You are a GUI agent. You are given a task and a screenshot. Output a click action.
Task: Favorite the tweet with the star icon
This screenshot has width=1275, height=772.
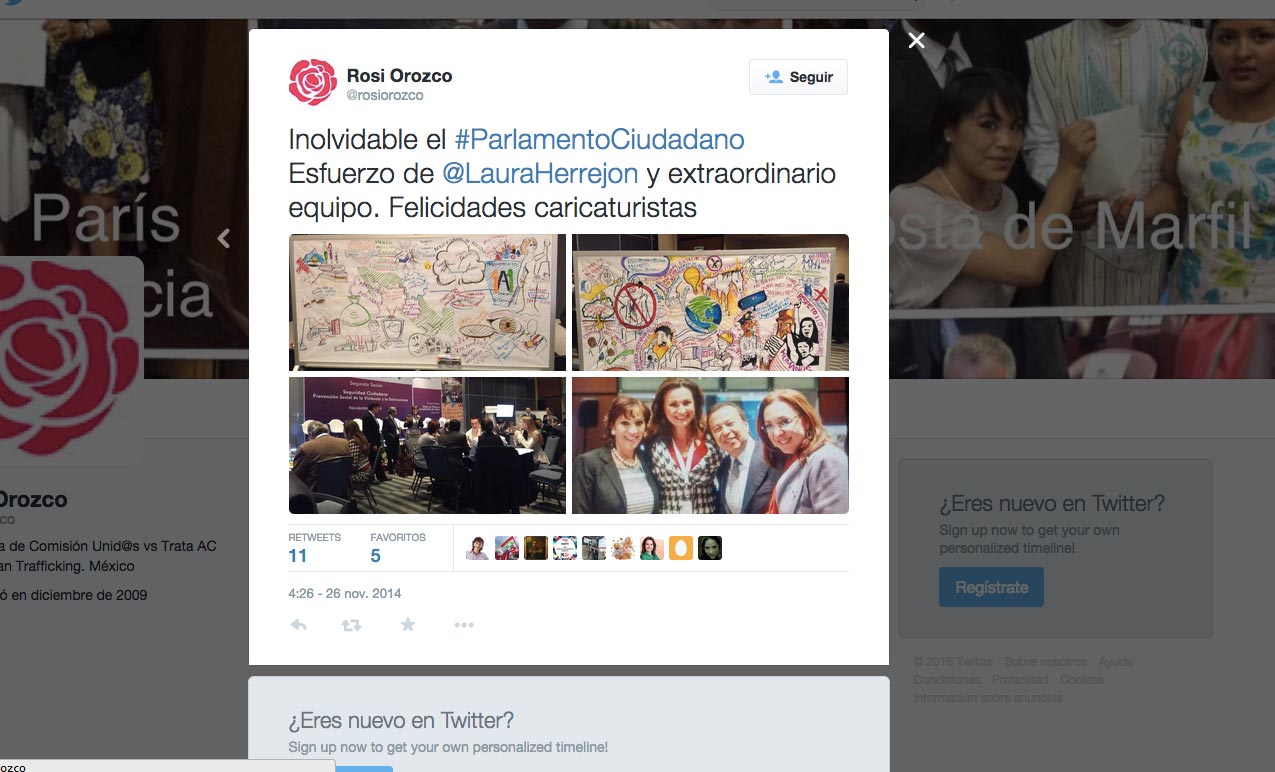(407, 625)
